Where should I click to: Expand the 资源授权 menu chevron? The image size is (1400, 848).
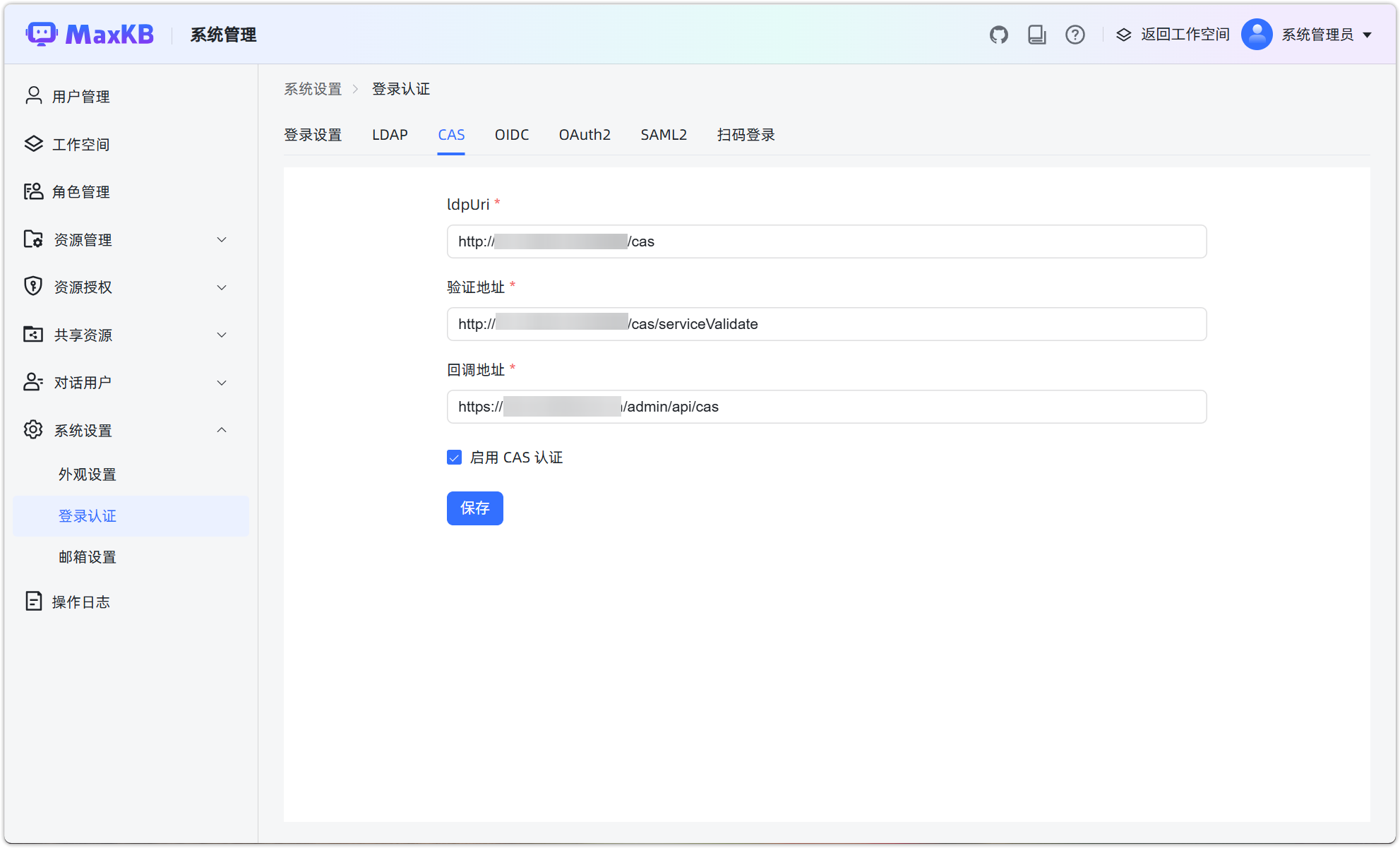[222, 287]
